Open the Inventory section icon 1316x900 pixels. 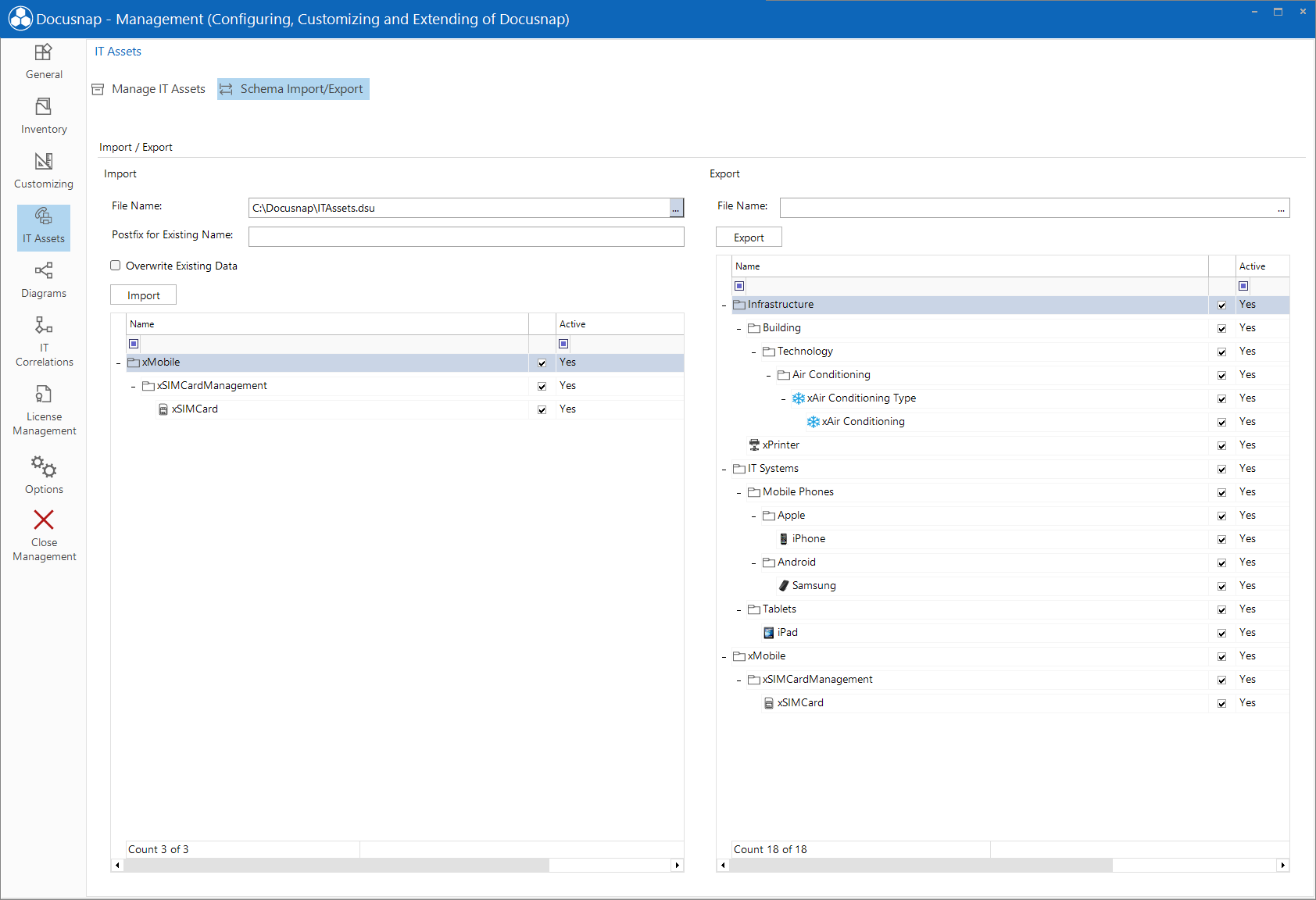pos(44,106)
